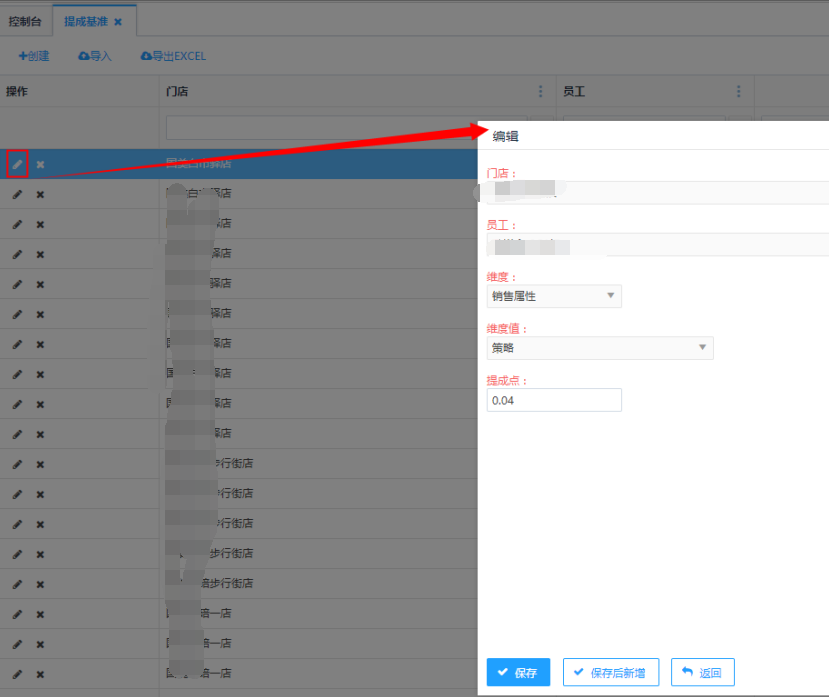
Task: Click the 创建 button in the toolbar
Action: coord(34,56)
